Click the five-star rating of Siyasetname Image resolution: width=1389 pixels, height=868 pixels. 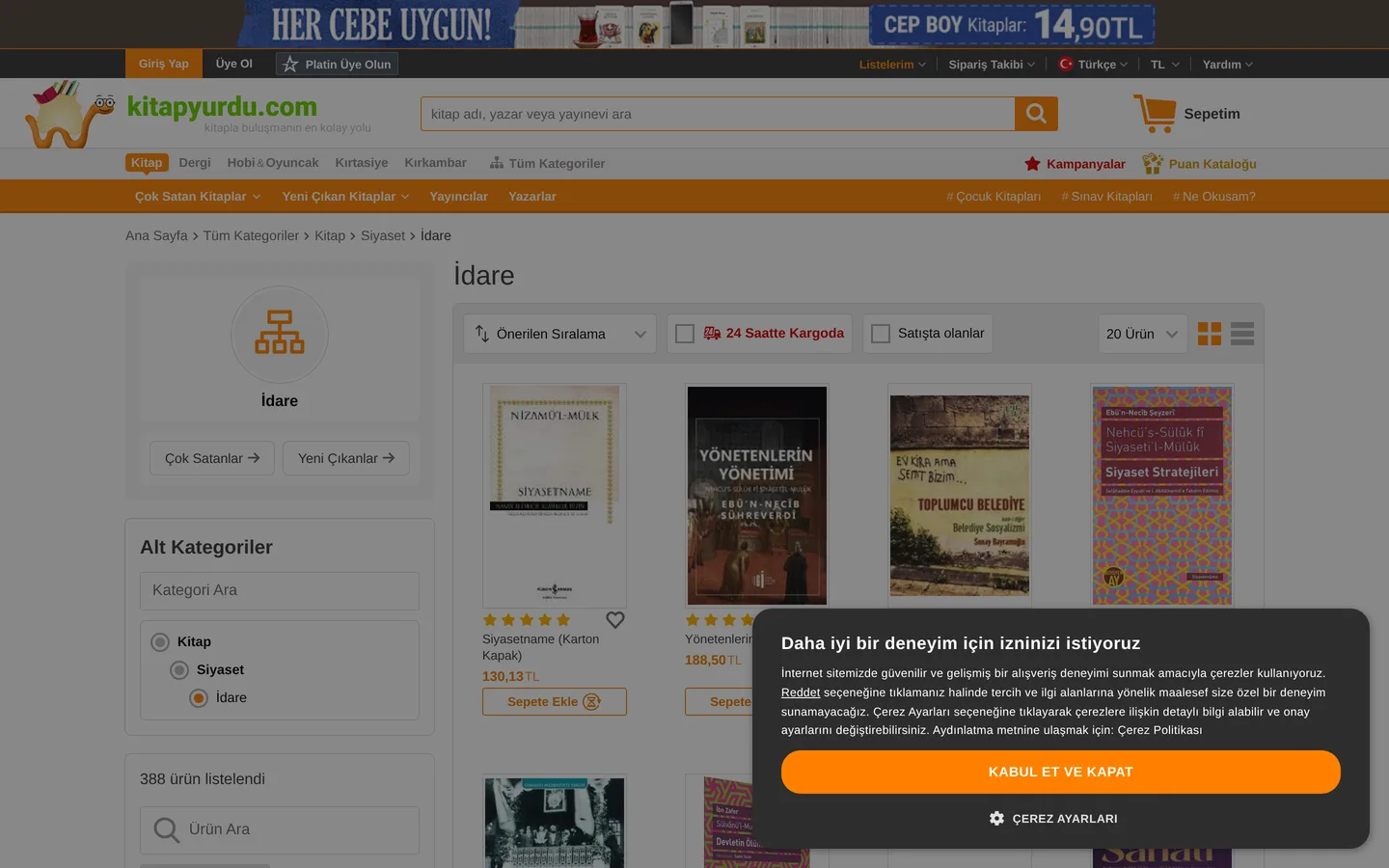tap(527, 620)
